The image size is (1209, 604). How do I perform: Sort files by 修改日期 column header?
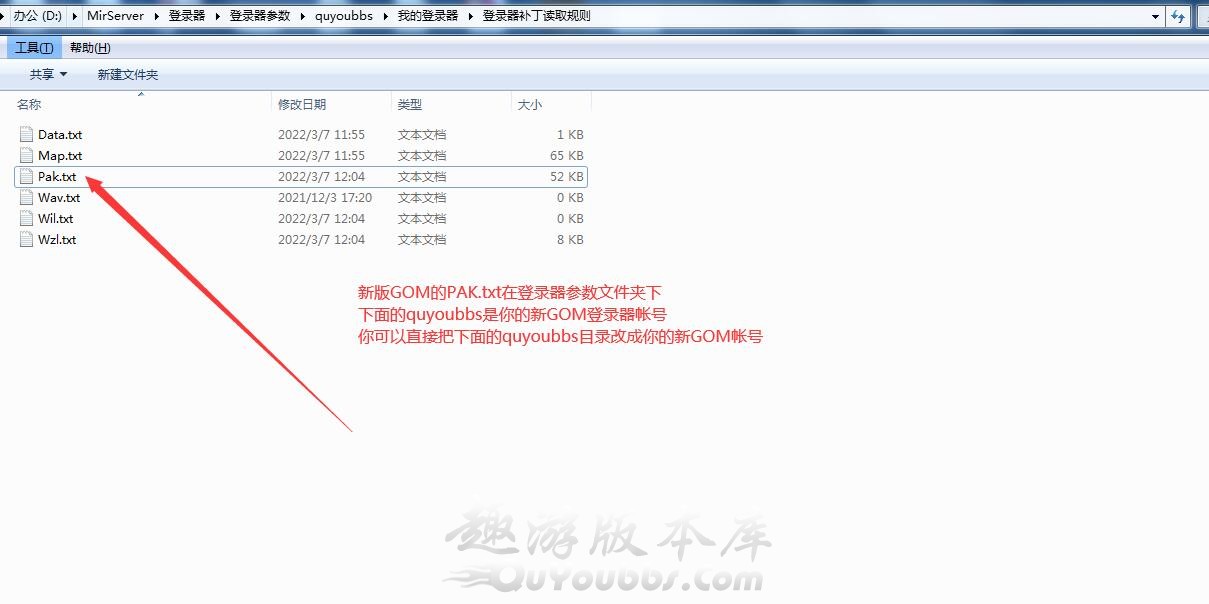point(301,104)
